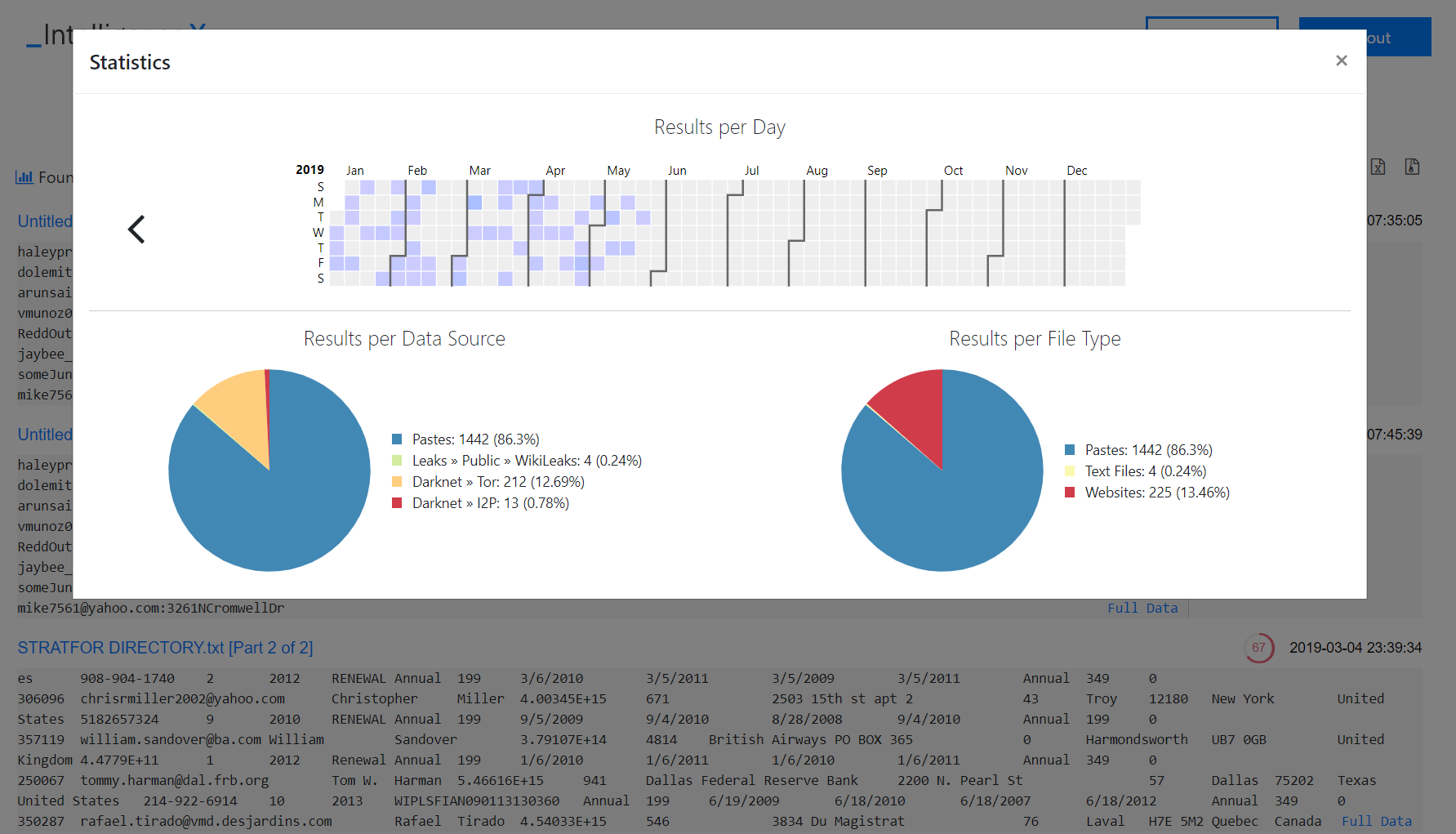Open STRATFOR DIRECTORY.txt result link
1456x834 pixels.
[165, 648]
